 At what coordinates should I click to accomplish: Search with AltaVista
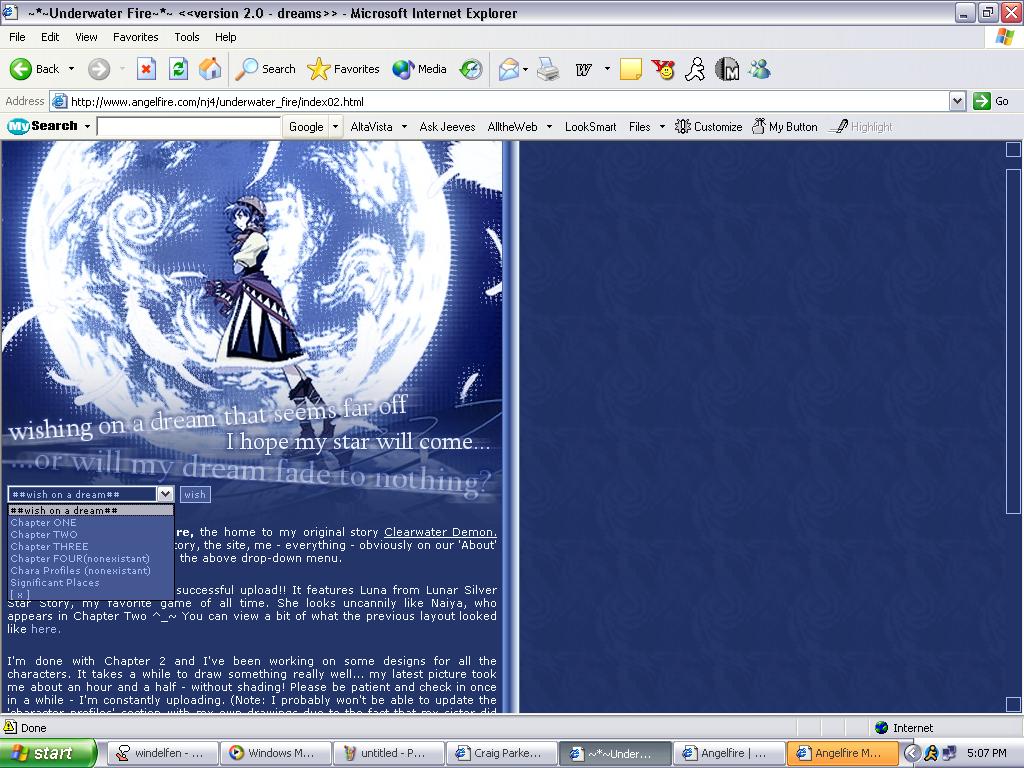371,127
